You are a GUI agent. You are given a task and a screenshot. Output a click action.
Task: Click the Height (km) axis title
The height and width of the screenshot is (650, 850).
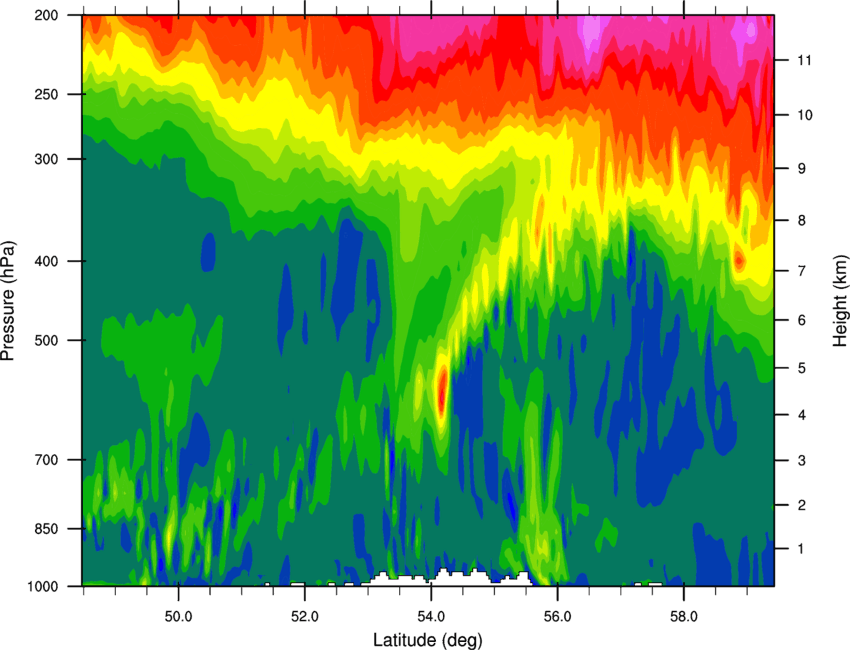(840, 301)
